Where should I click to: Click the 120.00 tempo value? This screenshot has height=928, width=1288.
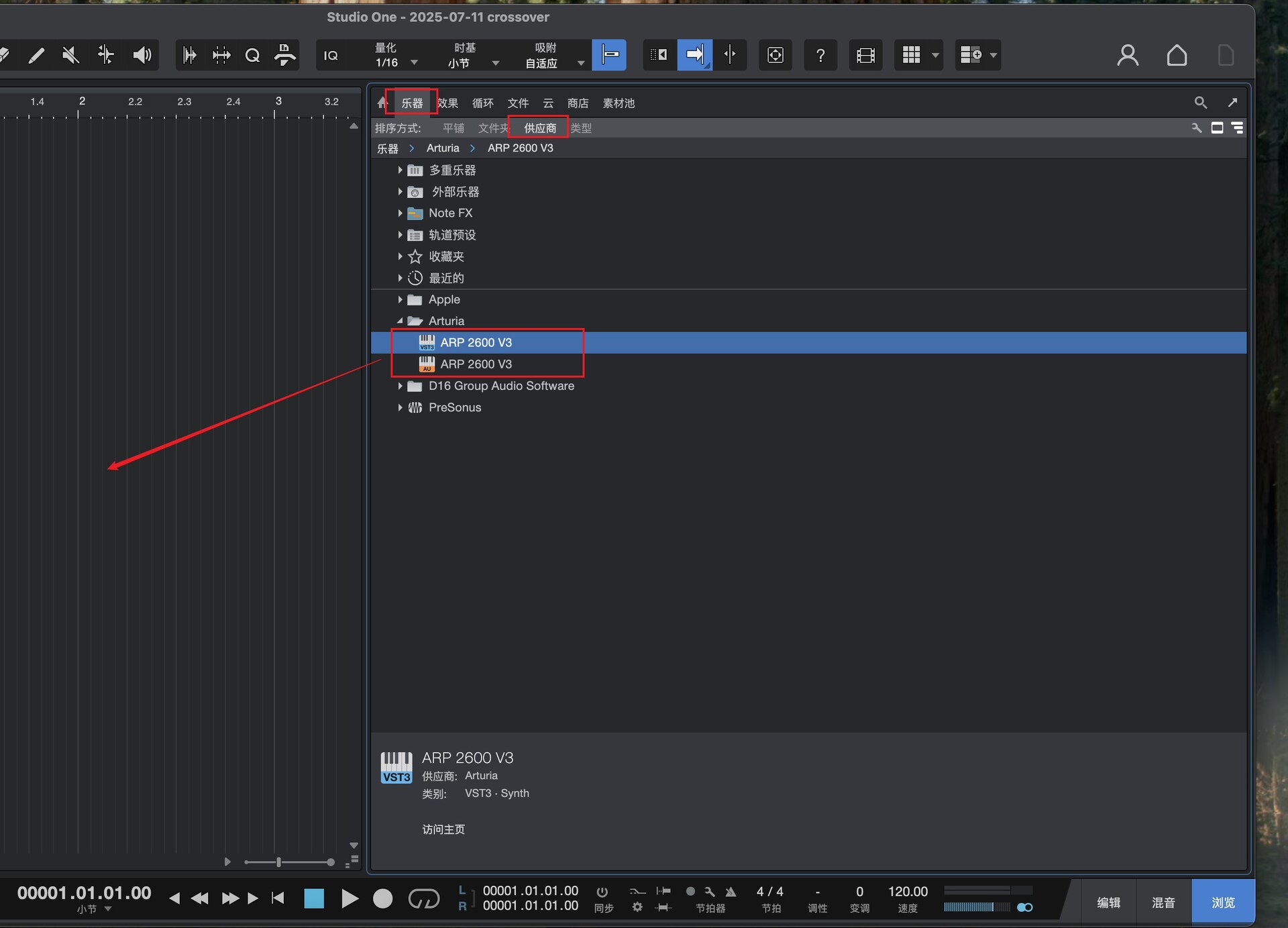908,891
